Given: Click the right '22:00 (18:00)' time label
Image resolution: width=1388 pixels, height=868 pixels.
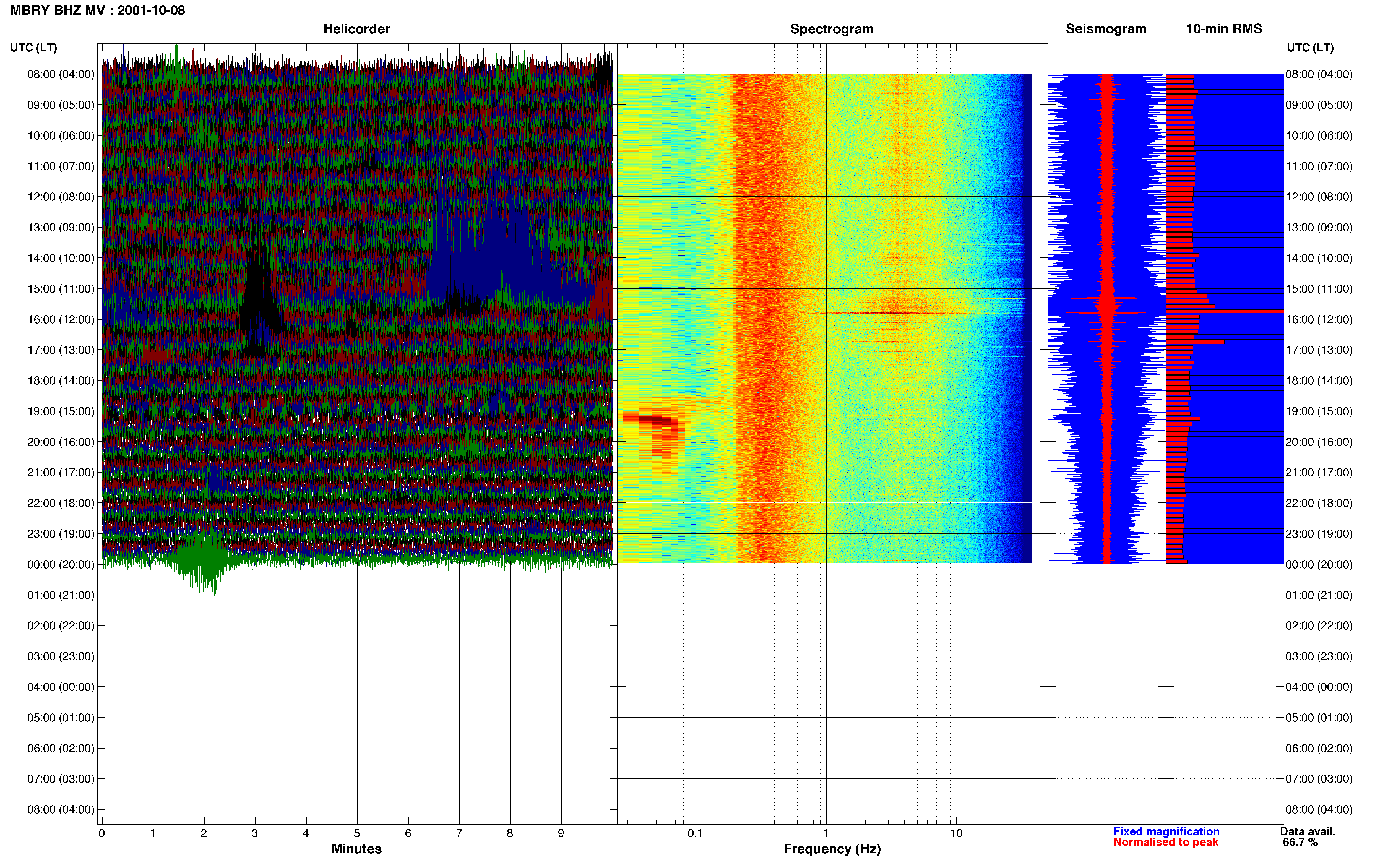Looking at the screenshot, I should 1319,503.
